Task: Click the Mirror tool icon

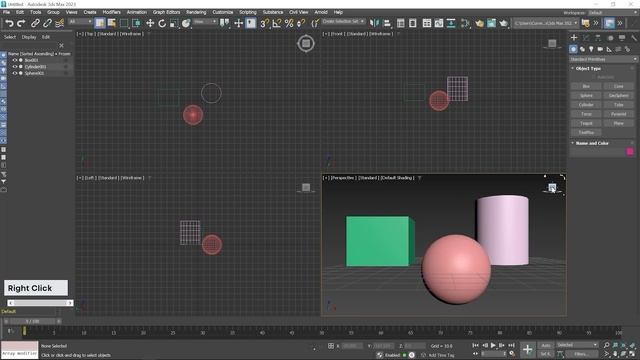Action: click(x=374, y=23)
